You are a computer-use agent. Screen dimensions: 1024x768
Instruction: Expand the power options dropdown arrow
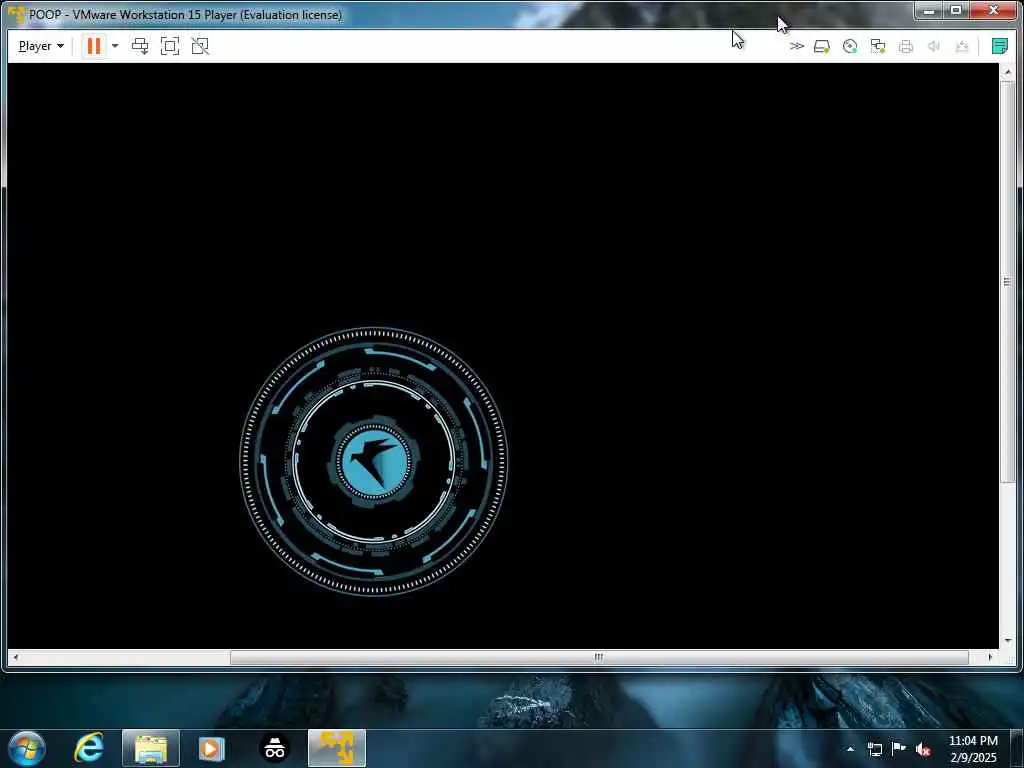point(115,46)
